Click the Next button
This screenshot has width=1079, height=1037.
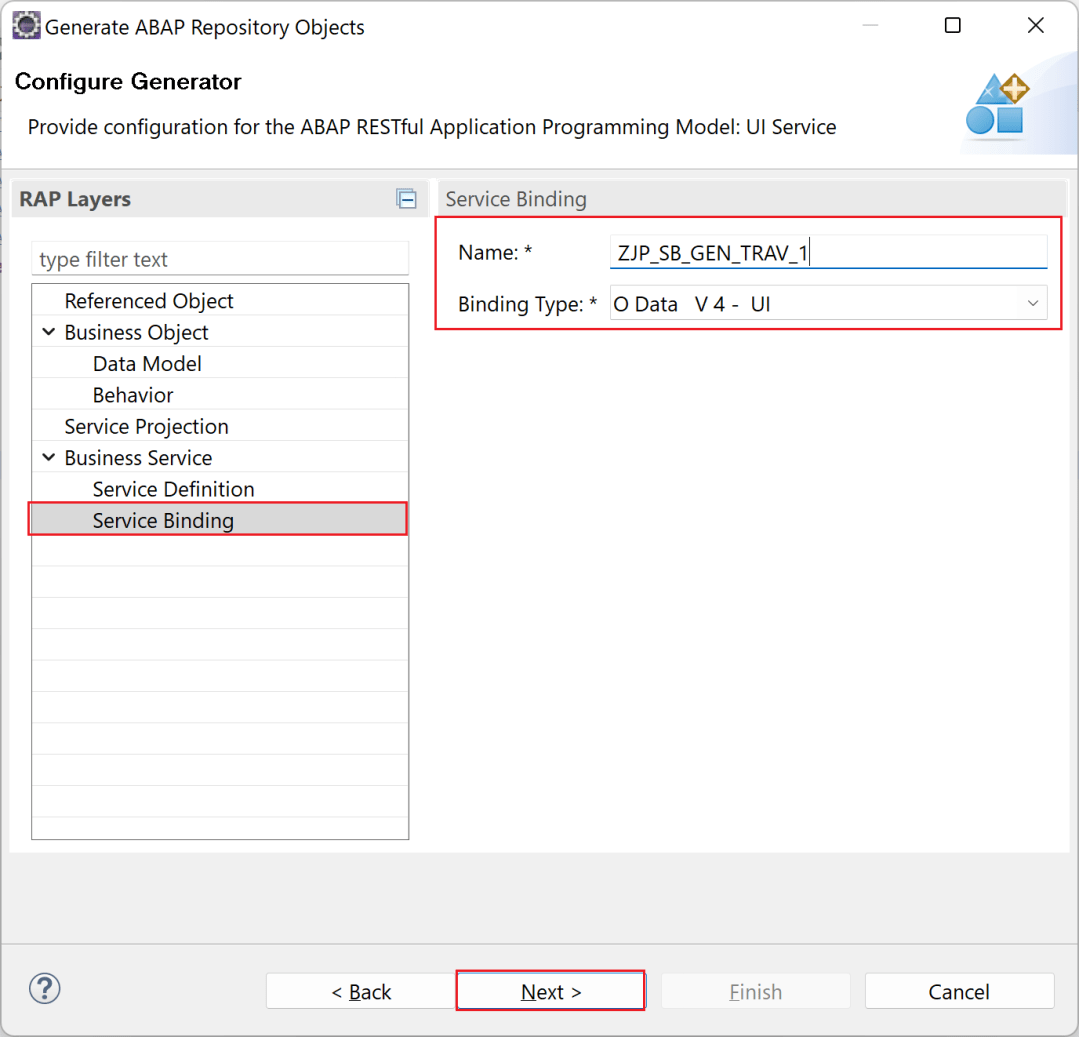(x=550, y=991)
